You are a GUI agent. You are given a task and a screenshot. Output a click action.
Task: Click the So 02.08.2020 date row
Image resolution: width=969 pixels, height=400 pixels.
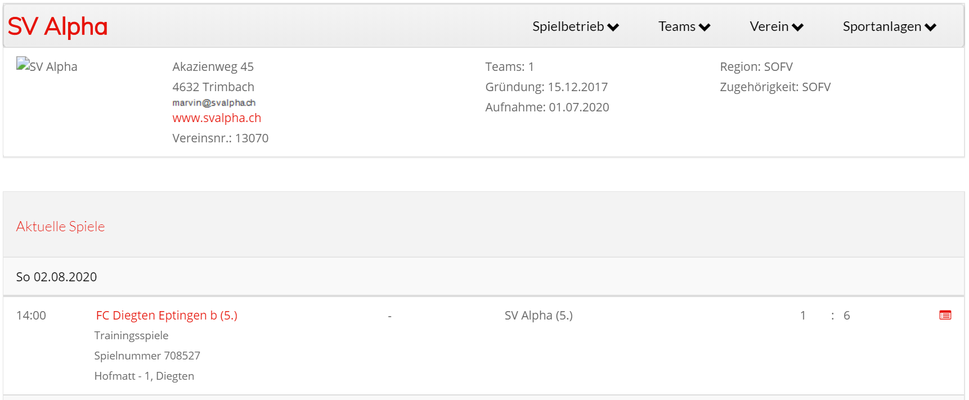pyautogui.click(x=484, y=276)
